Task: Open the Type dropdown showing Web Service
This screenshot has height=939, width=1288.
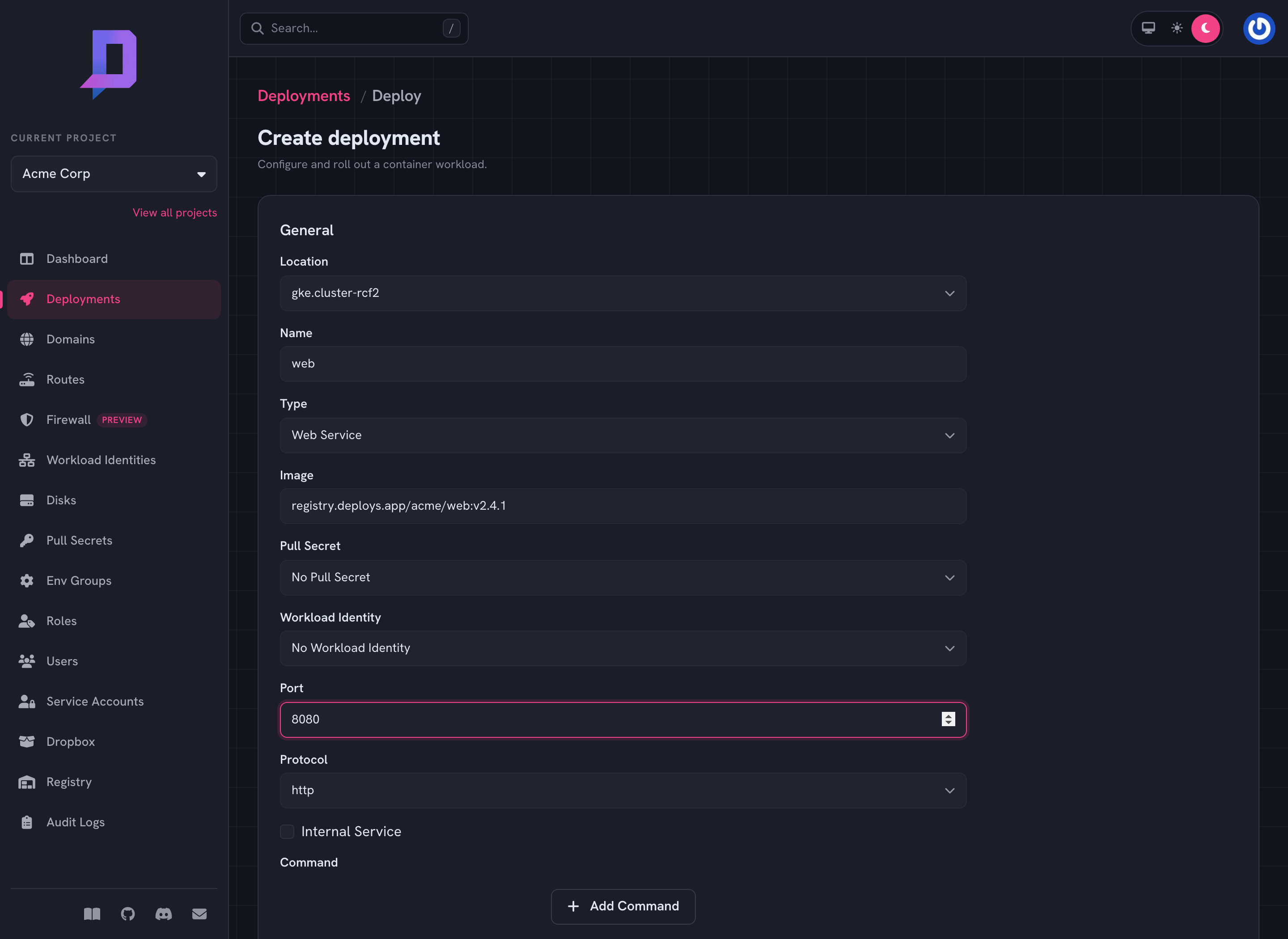Action: (x=623, y=436)
